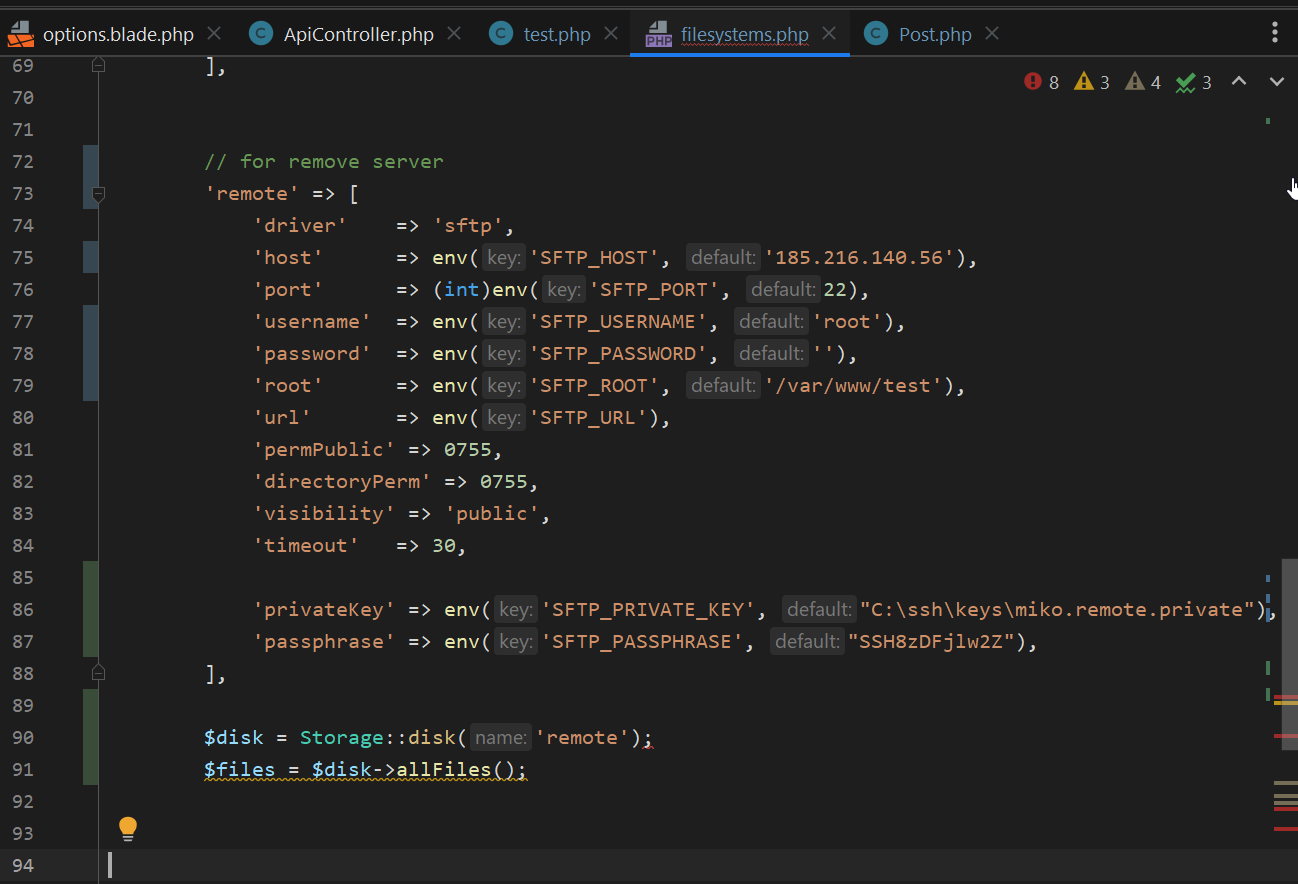
Task: Click the (int) cast on line 76
Action: coord(462,289)
